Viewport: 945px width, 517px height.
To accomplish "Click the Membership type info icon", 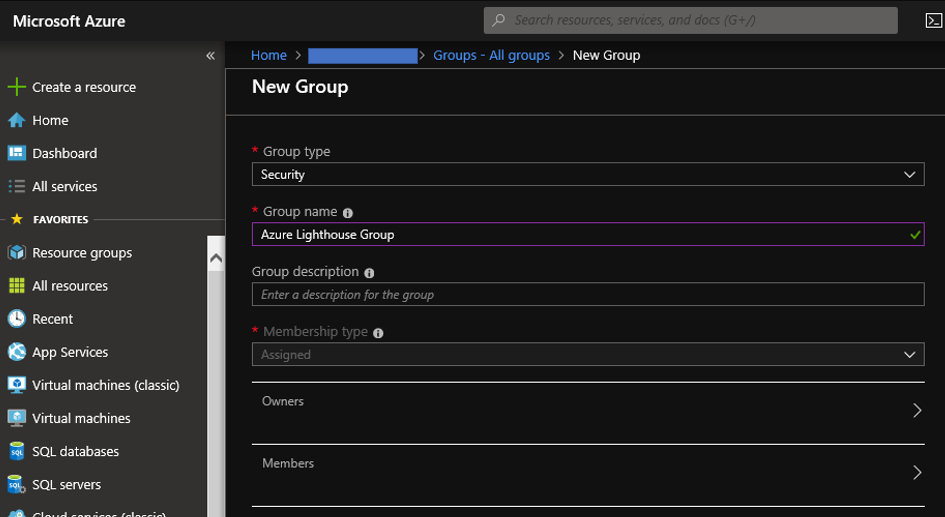I will pyautogui.click(x=378, y=333).
